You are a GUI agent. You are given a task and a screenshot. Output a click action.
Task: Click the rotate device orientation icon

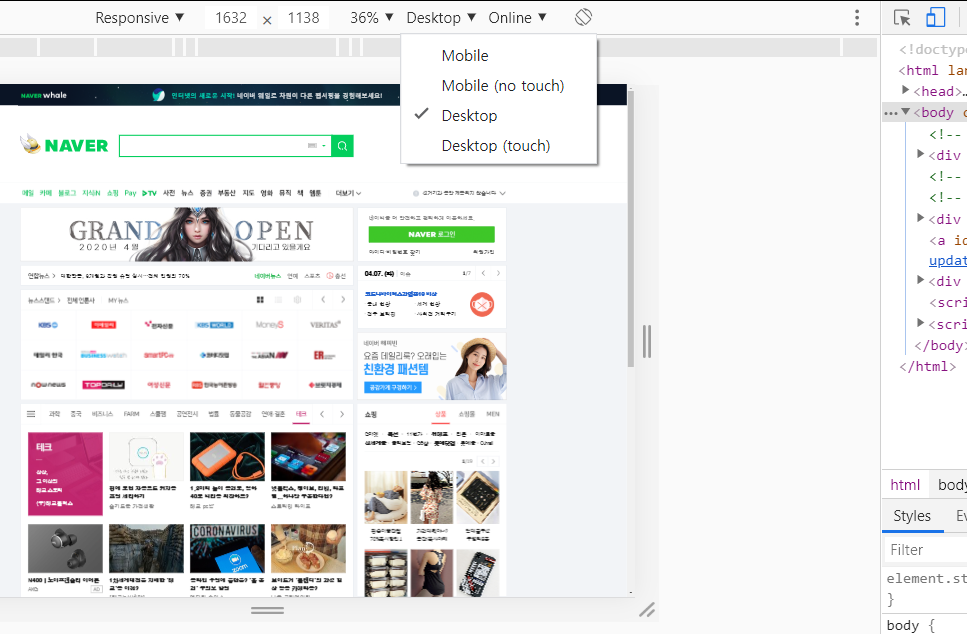583,17
